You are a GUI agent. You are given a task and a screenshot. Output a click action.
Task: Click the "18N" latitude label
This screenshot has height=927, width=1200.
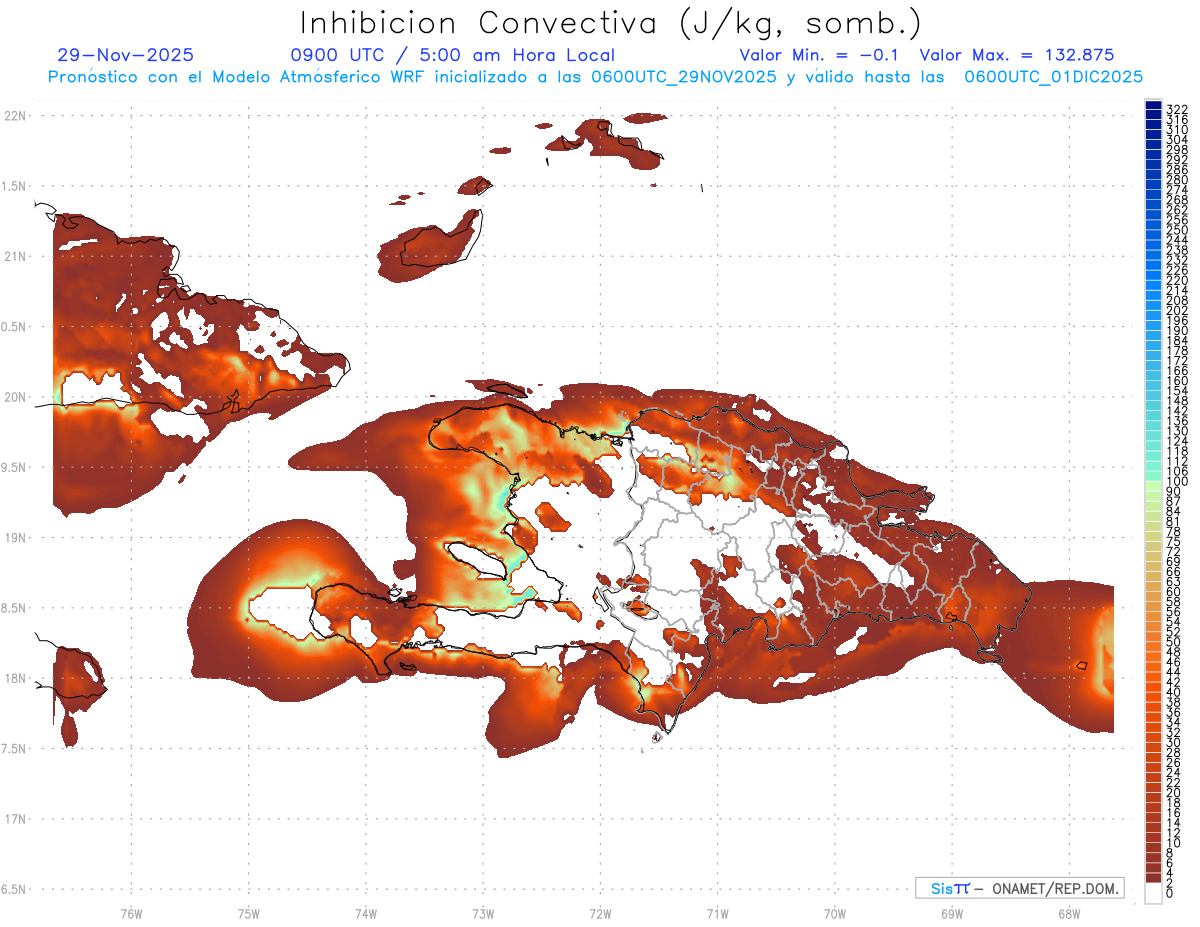pos(15,678)
